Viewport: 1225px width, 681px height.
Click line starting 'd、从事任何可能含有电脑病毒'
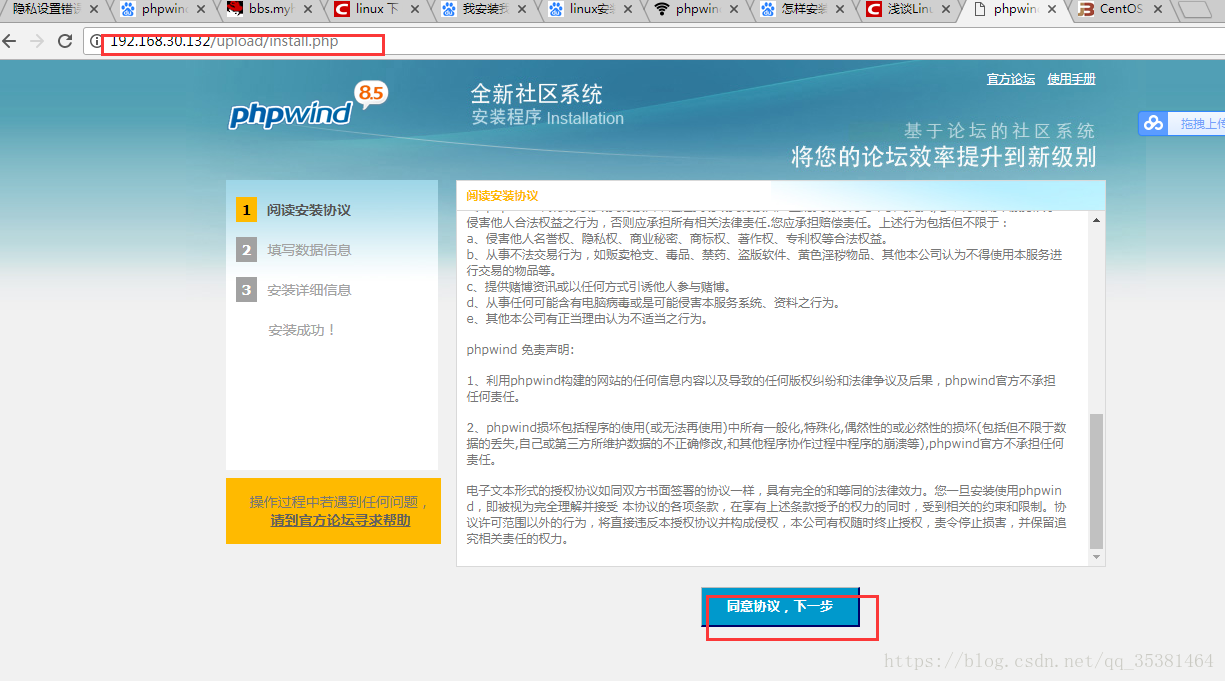pyautogui.click(x=653, y=303)
